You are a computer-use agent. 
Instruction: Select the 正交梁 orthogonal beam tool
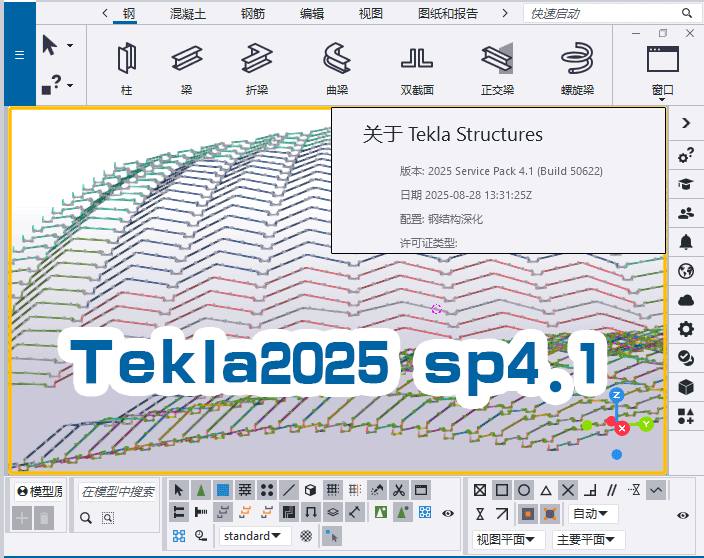pos(497,69)
